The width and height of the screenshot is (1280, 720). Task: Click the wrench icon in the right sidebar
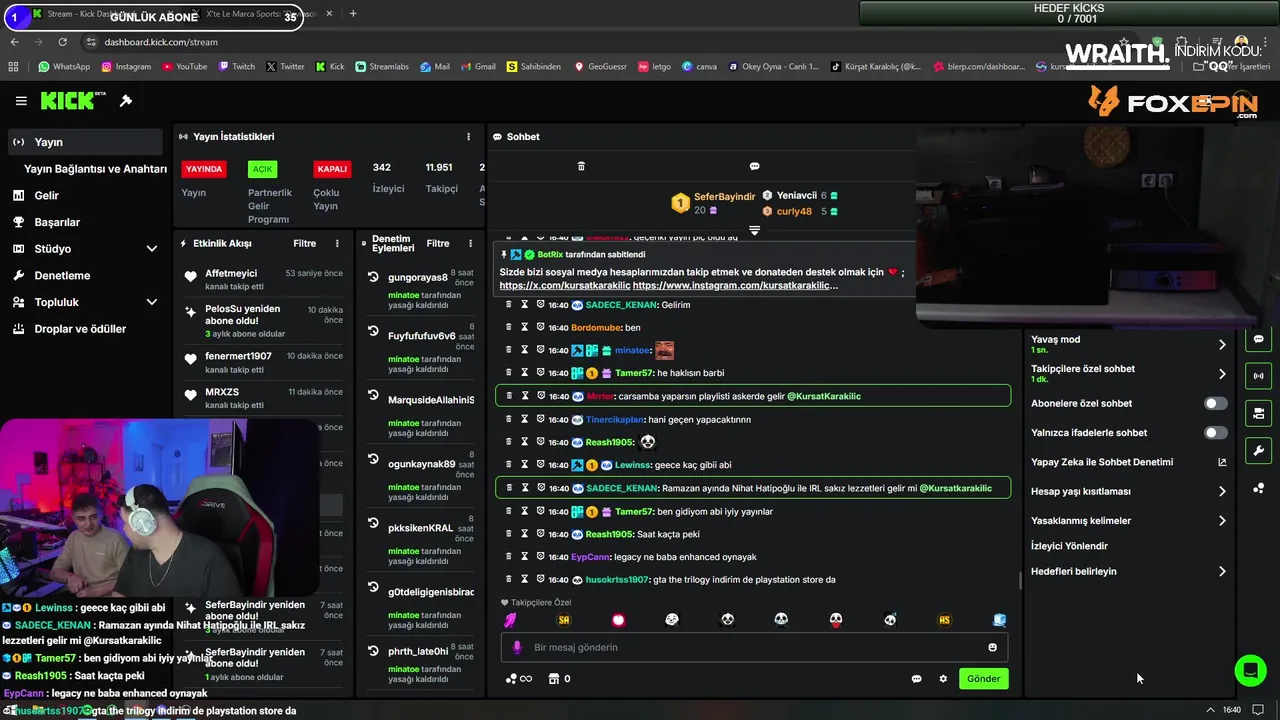click(x=1258, y=450)
